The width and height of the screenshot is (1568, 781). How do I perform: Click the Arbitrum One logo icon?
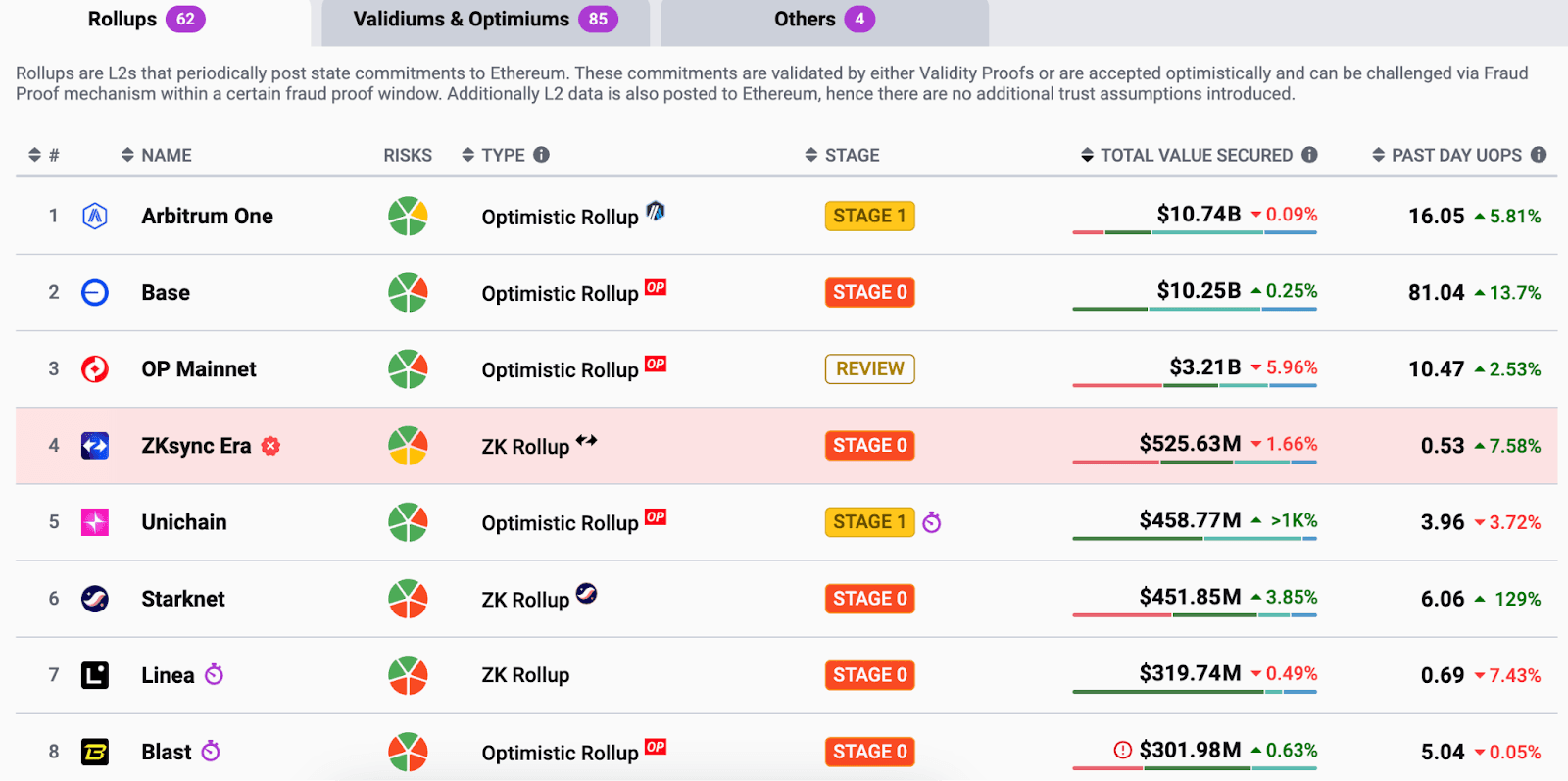point(95,216)
